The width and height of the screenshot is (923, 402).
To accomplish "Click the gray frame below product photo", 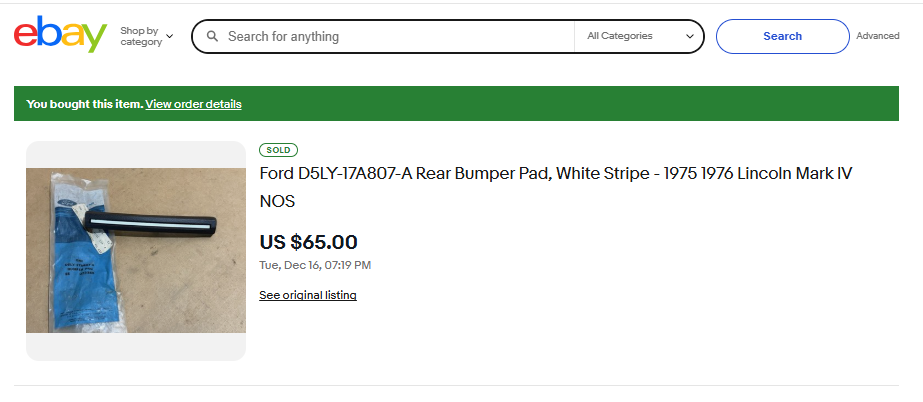I will [135, 346].
